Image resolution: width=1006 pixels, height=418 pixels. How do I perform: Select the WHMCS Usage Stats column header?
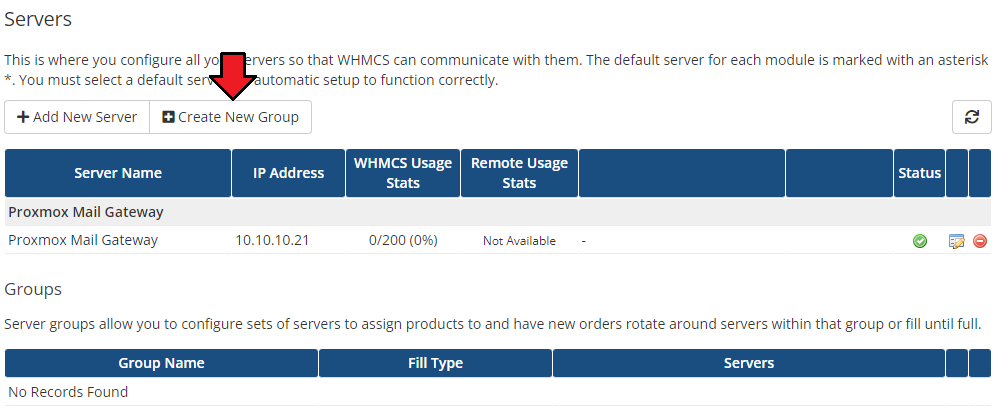coord(403,173)
